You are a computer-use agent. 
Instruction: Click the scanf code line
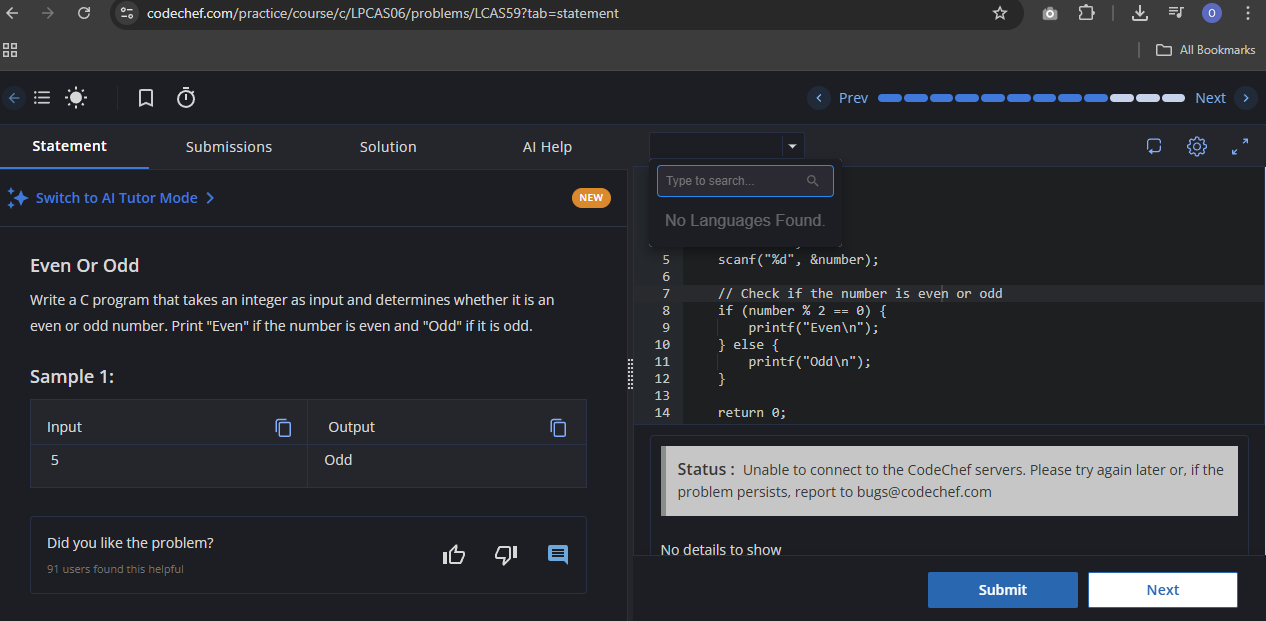(x=798, y=260)
